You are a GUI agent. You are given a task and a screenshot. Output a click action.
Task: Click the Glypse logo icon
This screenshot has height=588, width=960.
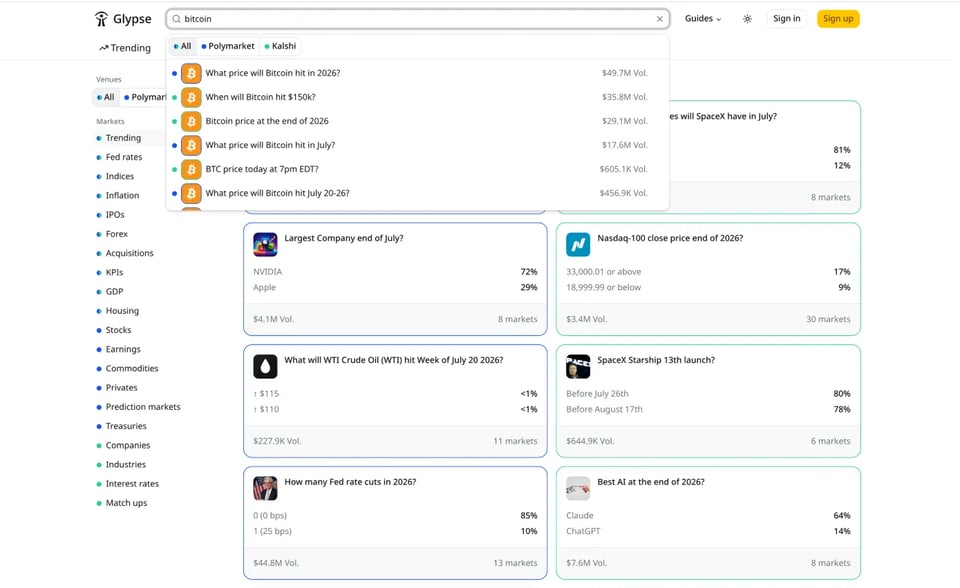click(x=101, y=19)
